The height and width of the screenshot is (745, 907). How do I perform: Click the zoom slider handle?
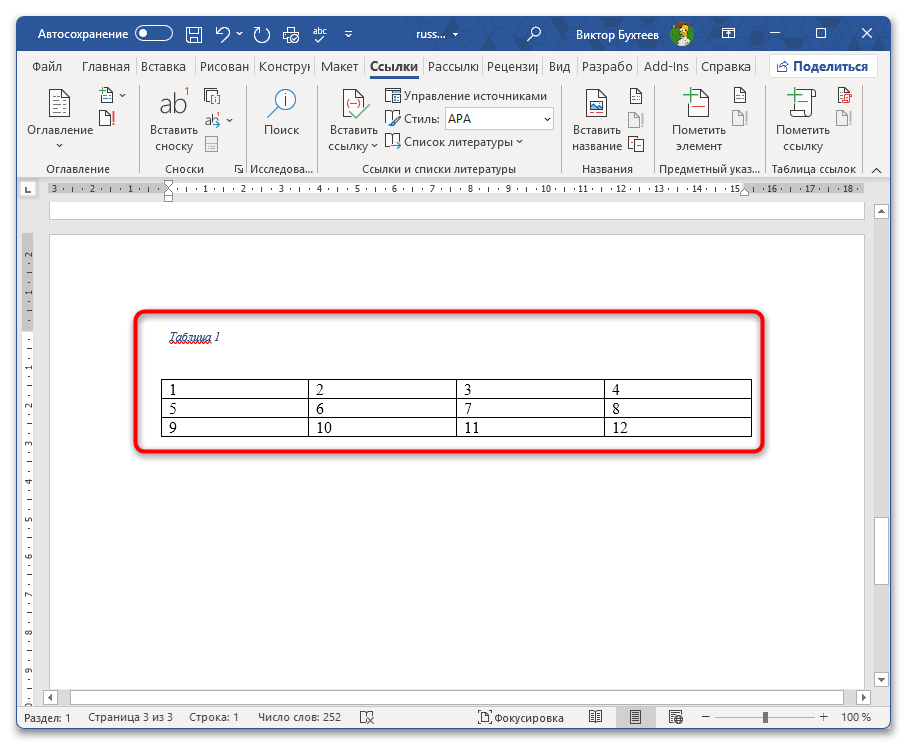(x=765, y=717)
